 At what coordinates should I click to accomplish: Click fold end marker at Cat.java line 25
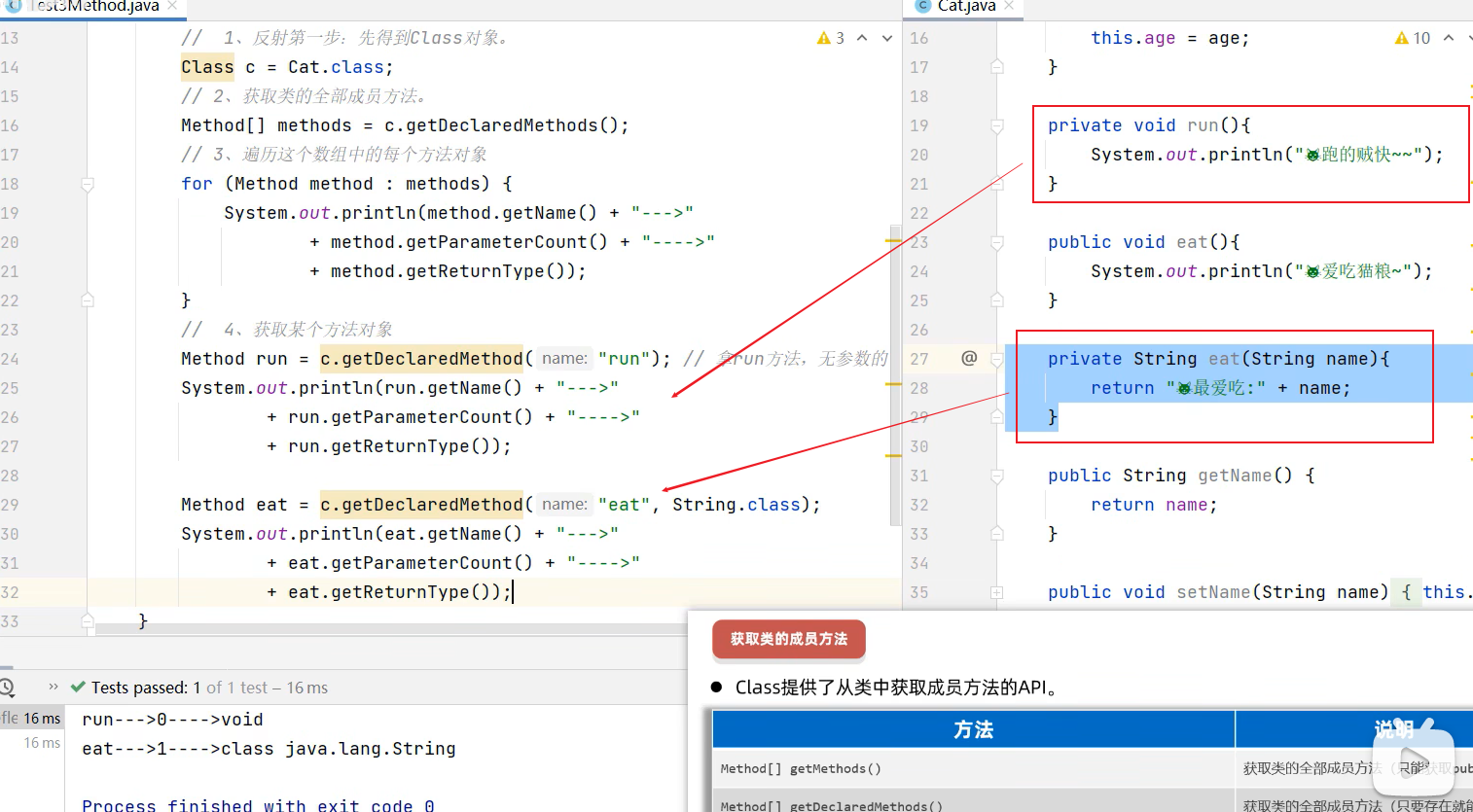coord(997,300)
